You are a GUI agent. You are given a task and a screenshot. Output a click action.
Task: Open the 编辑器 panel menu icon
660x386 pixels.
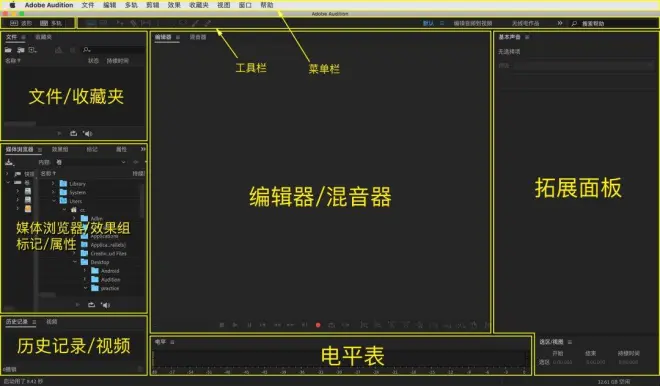(178, 37)
